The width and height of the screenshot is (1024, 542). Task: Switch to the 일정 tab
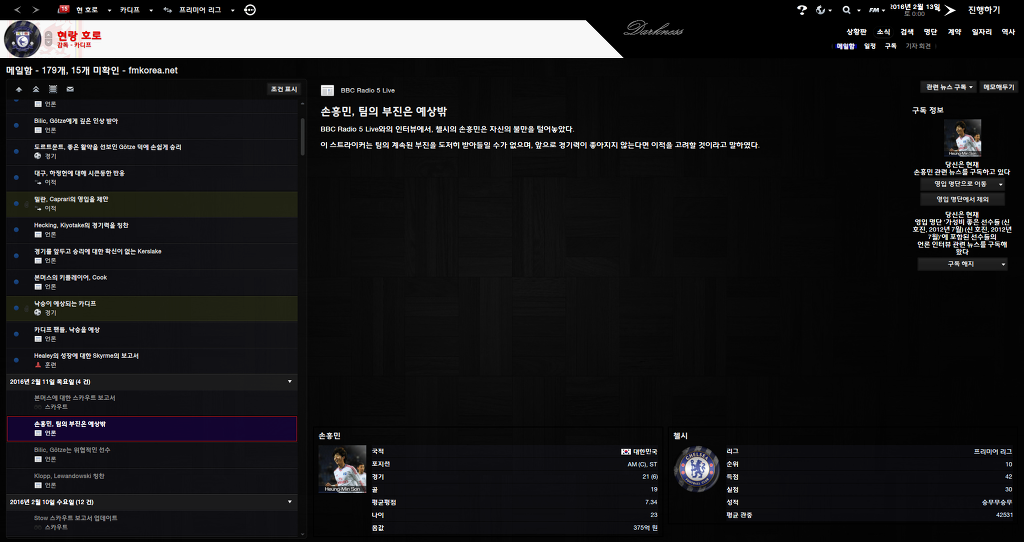(x=869, y=46)
